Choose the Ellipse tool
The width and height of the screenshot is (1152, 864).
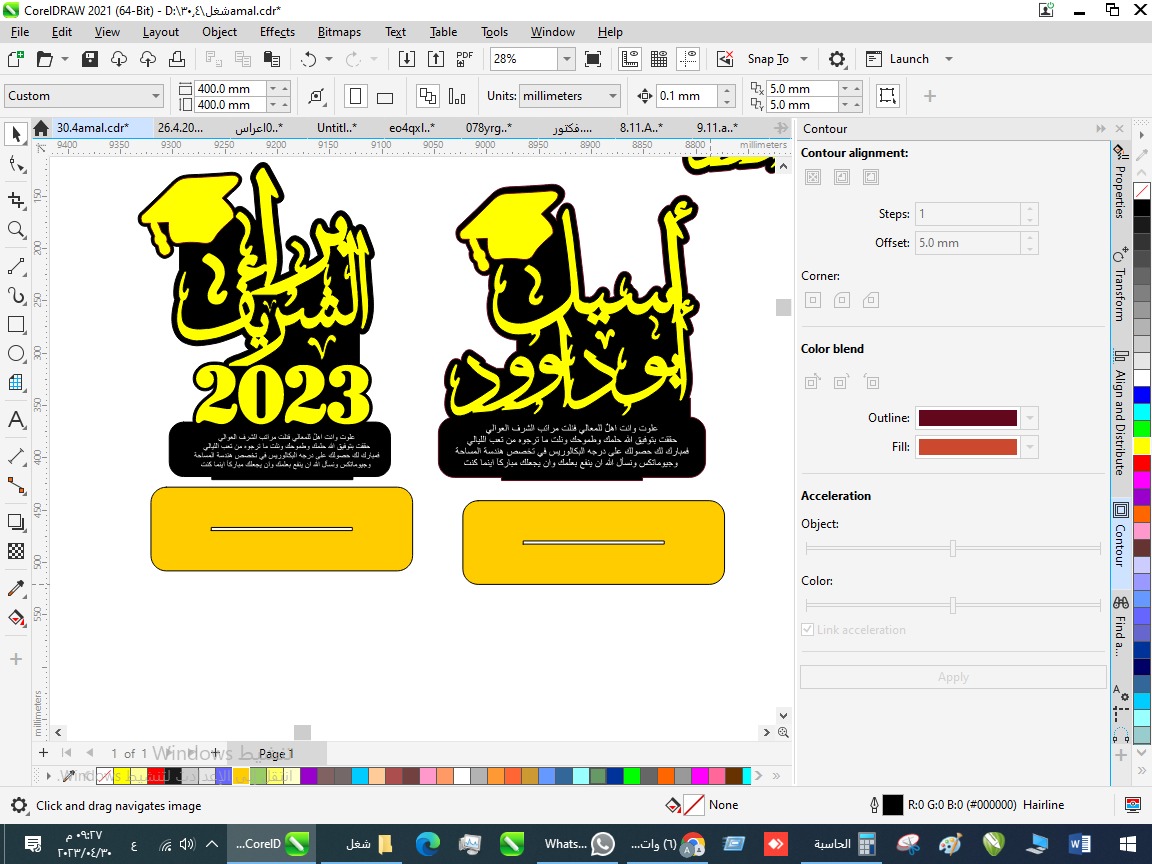pyautogui.click(x=16, y=353)
